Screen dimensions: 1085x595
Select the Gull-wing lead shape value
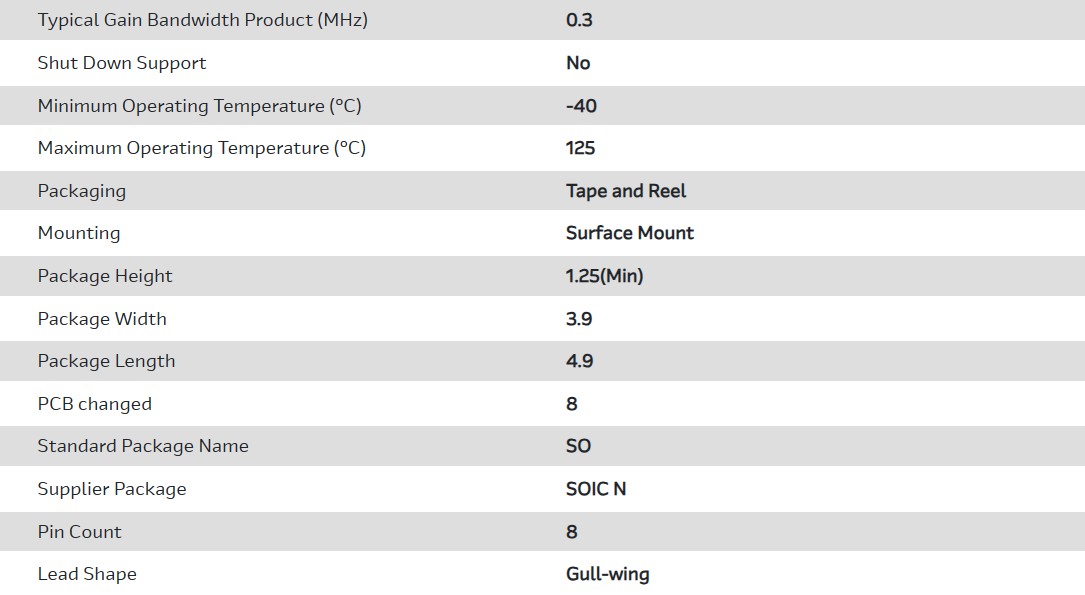[607, 574]
